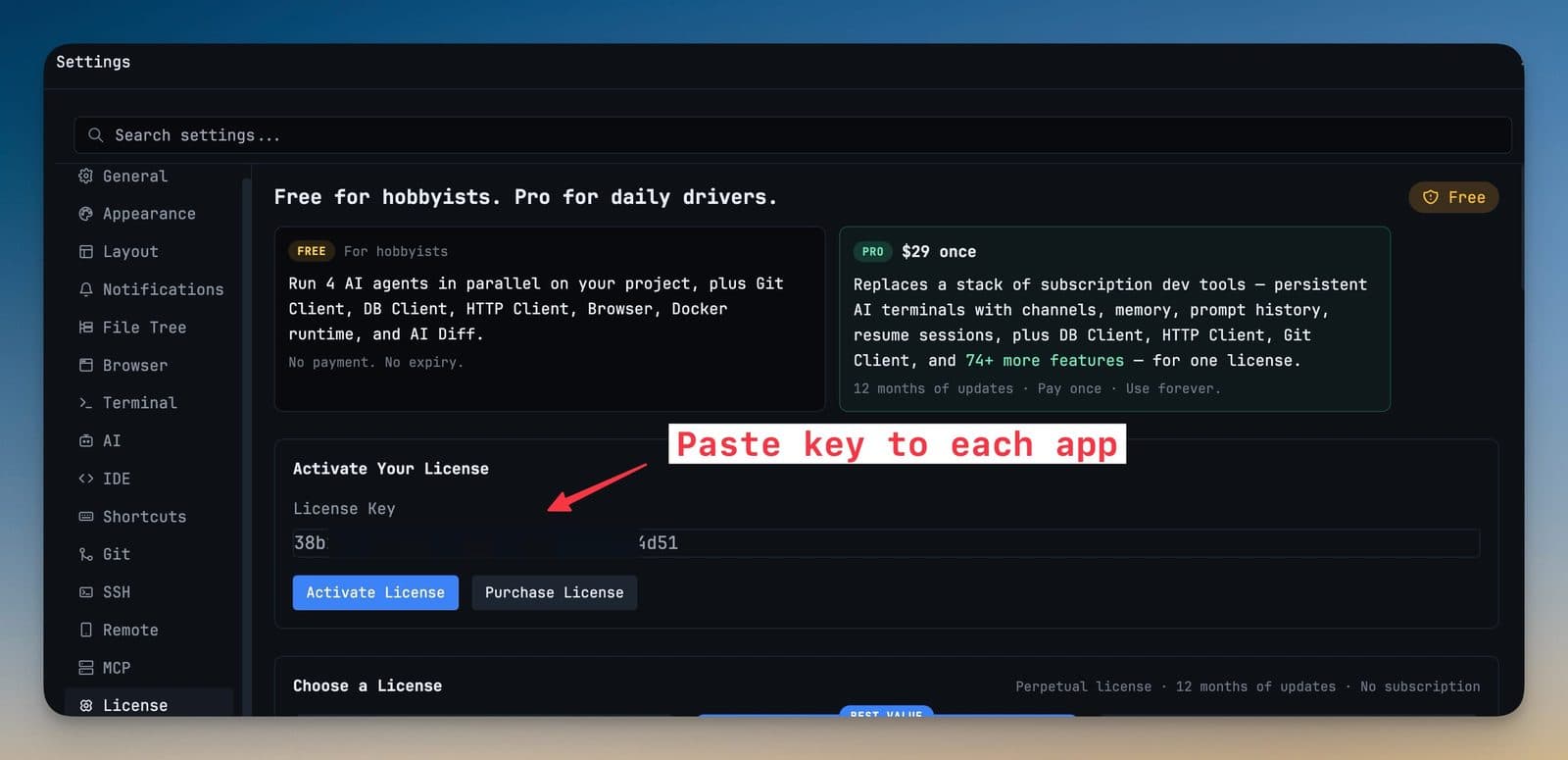Click the sidebar vertical scrollbar
Image resolution: width=1568 pixels, height=760 pixels.
coord(246,446)
